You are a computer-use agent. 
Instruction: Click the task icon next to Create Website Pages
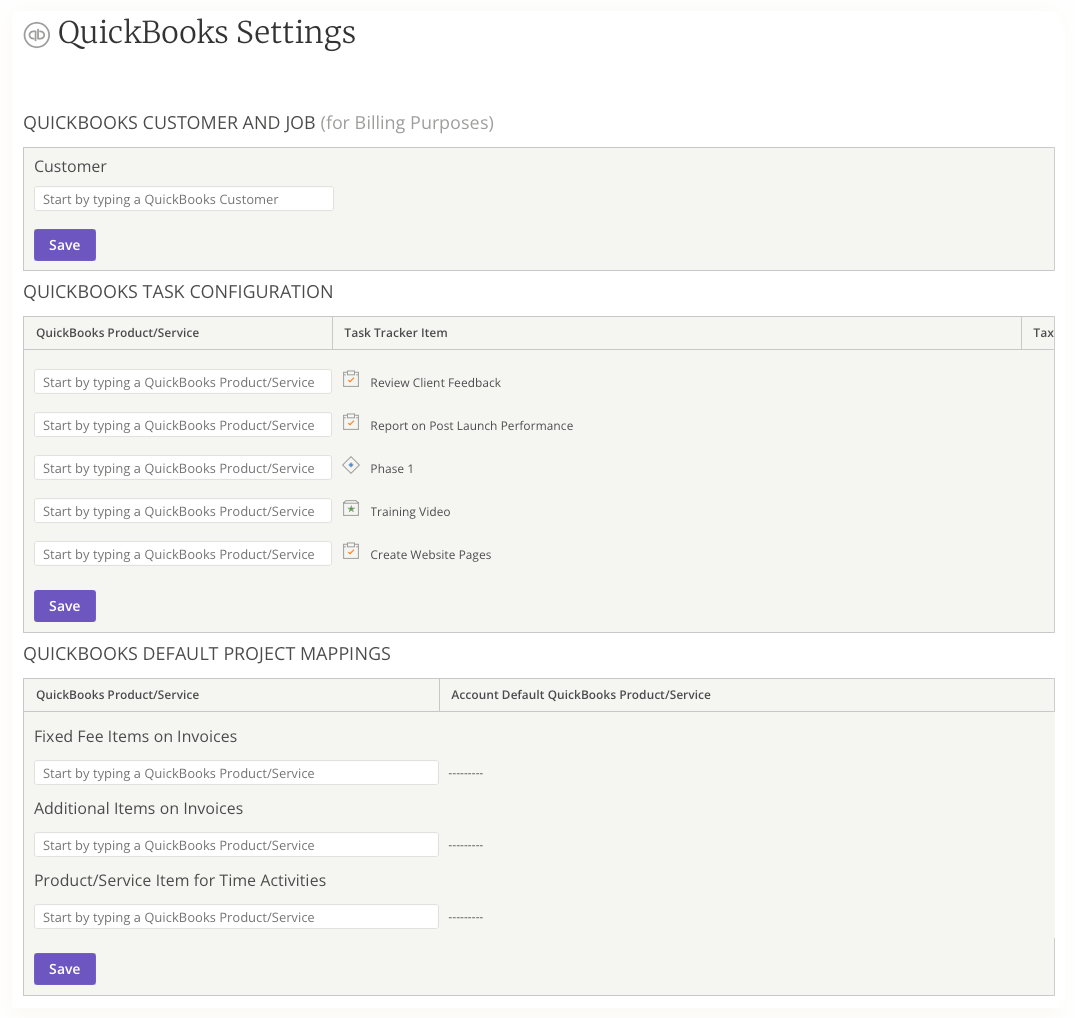click(351, 551)
